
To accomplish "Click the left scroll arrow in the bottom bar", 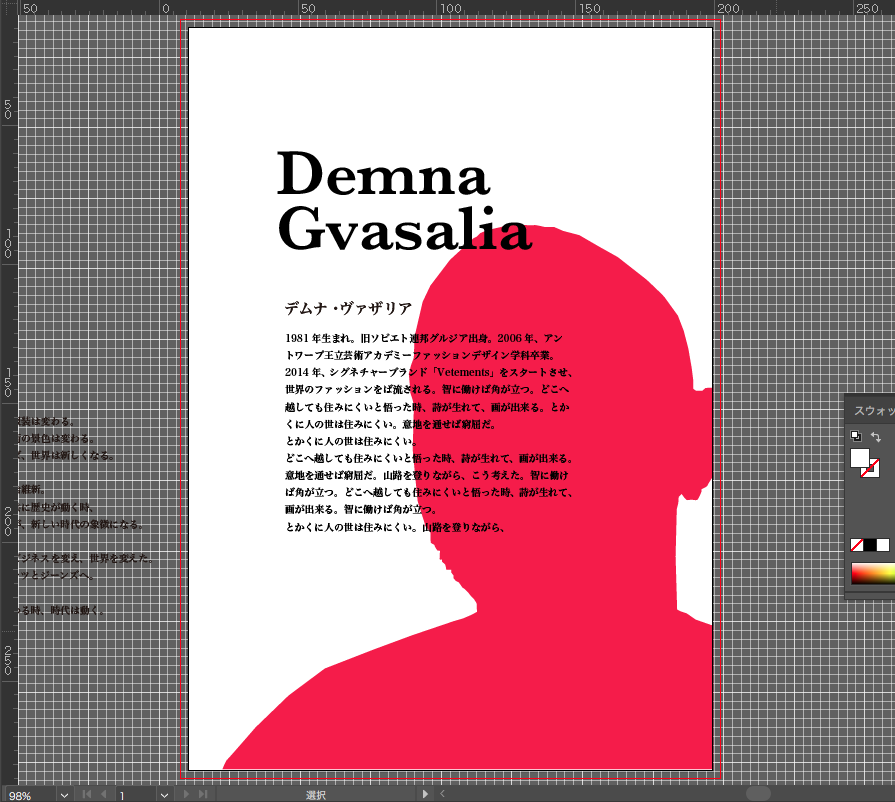I will (x=442, y=793).
